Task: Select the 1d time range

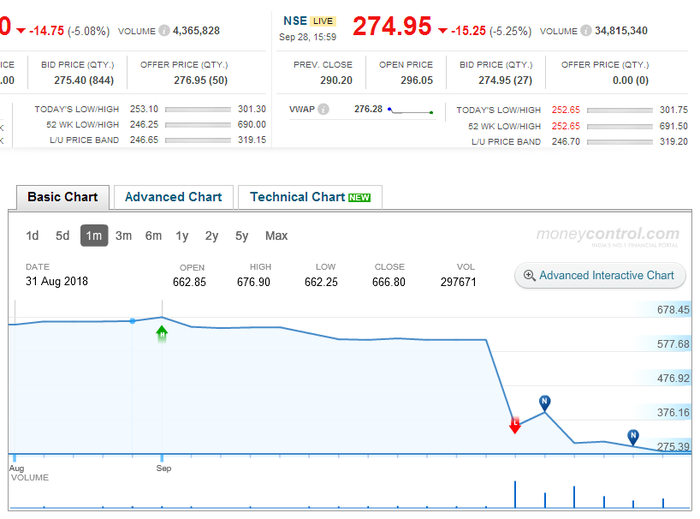Action: (x=32, y=236)
